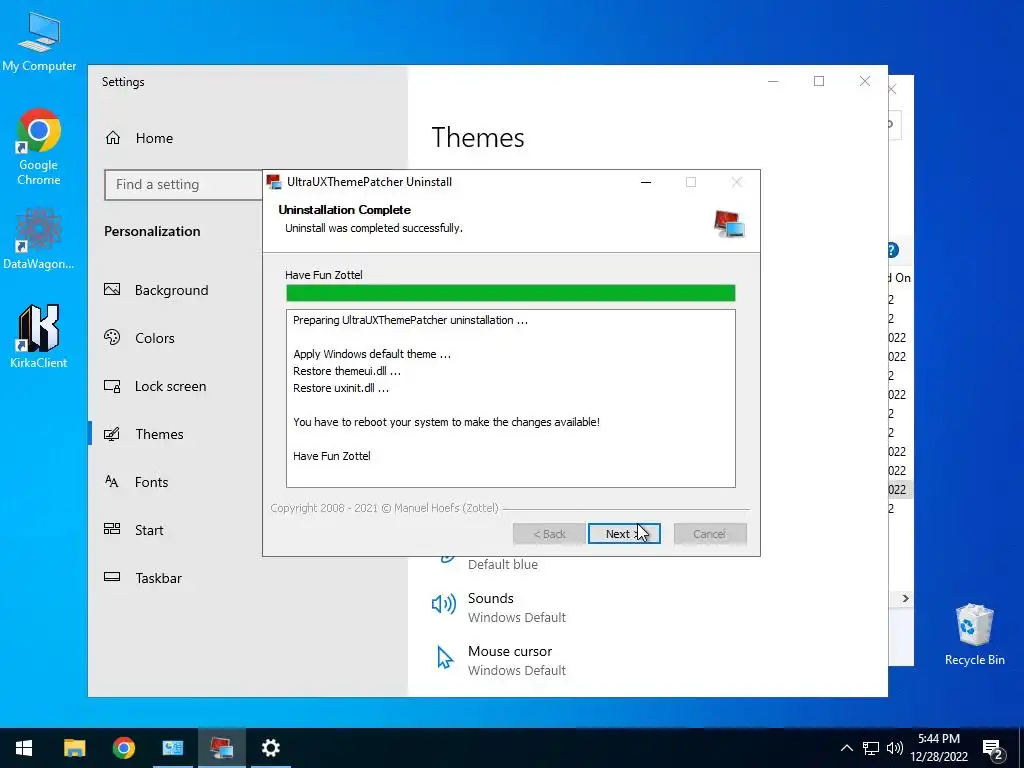Click copyright Manuel Hoefs text

click(384, 508)
